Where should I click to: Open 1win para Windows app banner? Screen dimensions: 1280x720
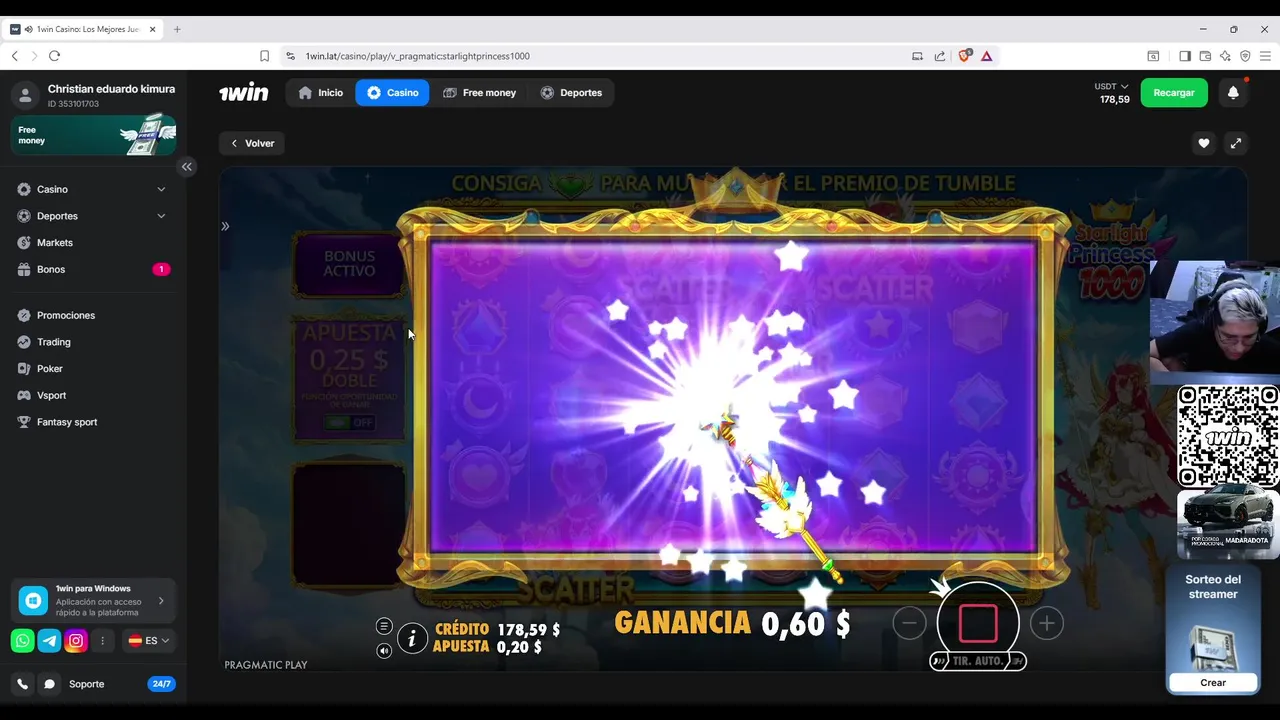pyautogui.click(x=94, y=600)
